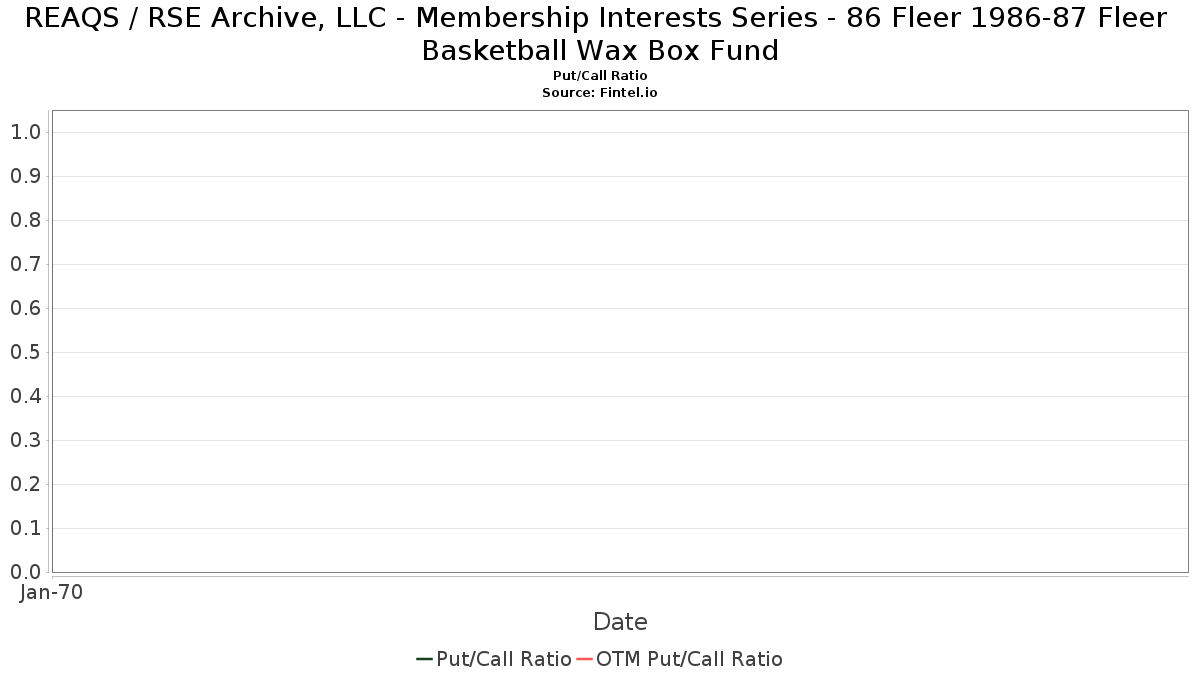Select the 0.4 y-axis tick label
1200x675 pixels.
[x=25, y=396]
